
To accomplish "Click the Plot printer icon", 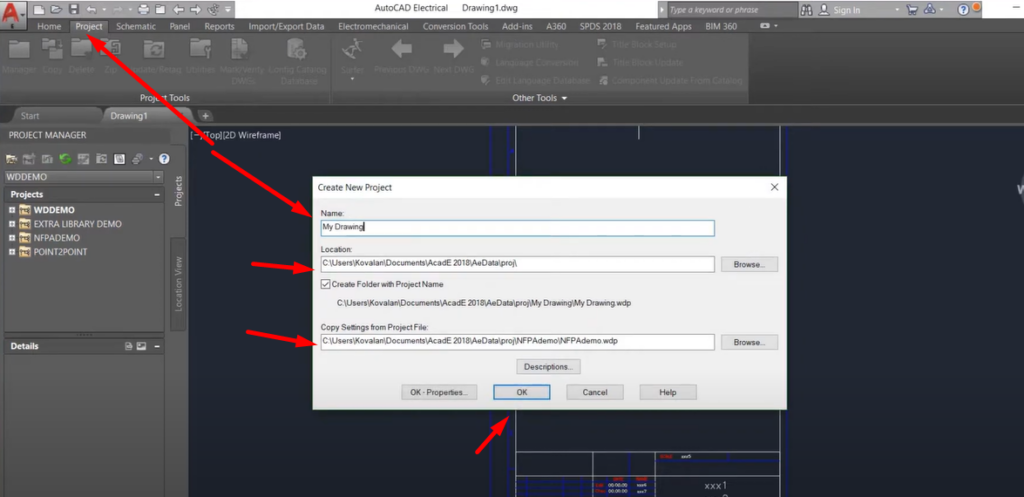I will (144, 9).
